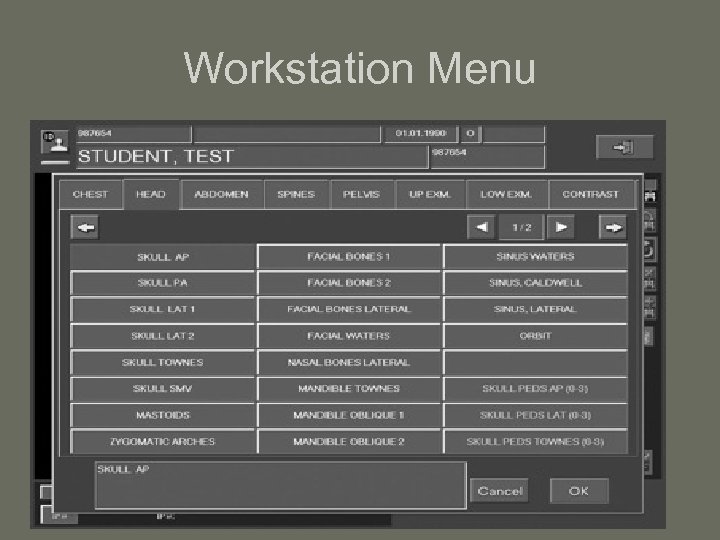Open the patient ID icon
This screenshot has height=540, width=720.
point(55,142)
